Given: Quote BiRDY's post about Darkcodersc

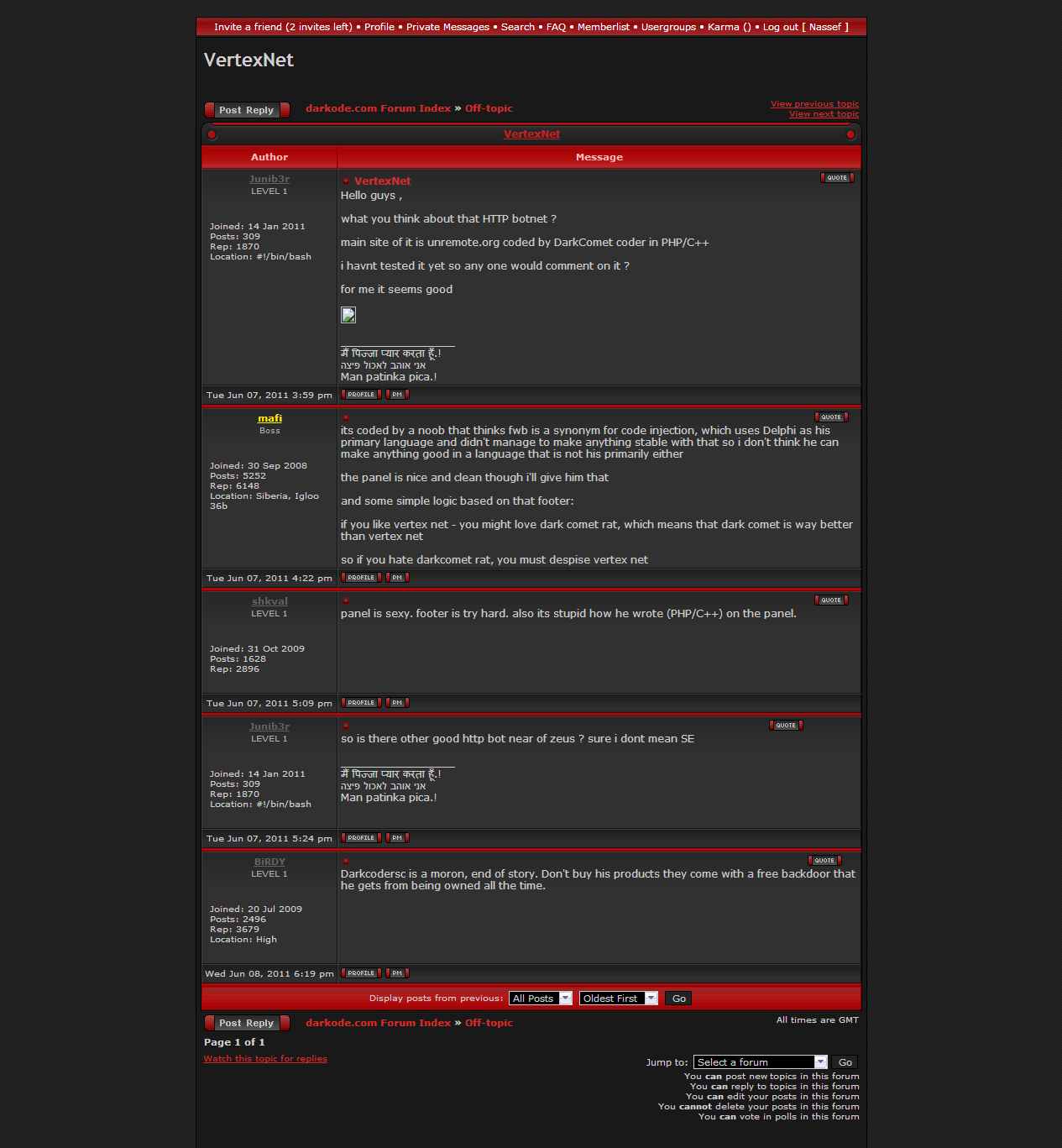Looking at the screenshot, I should (x=824, y=861).
